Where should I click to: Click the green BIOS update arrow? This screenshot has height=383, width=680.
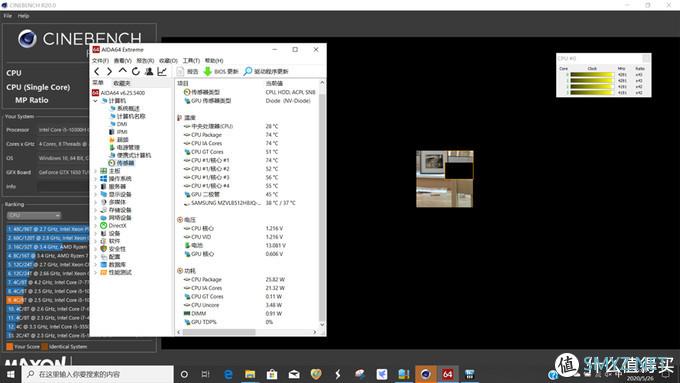click(x=208, y=71)
